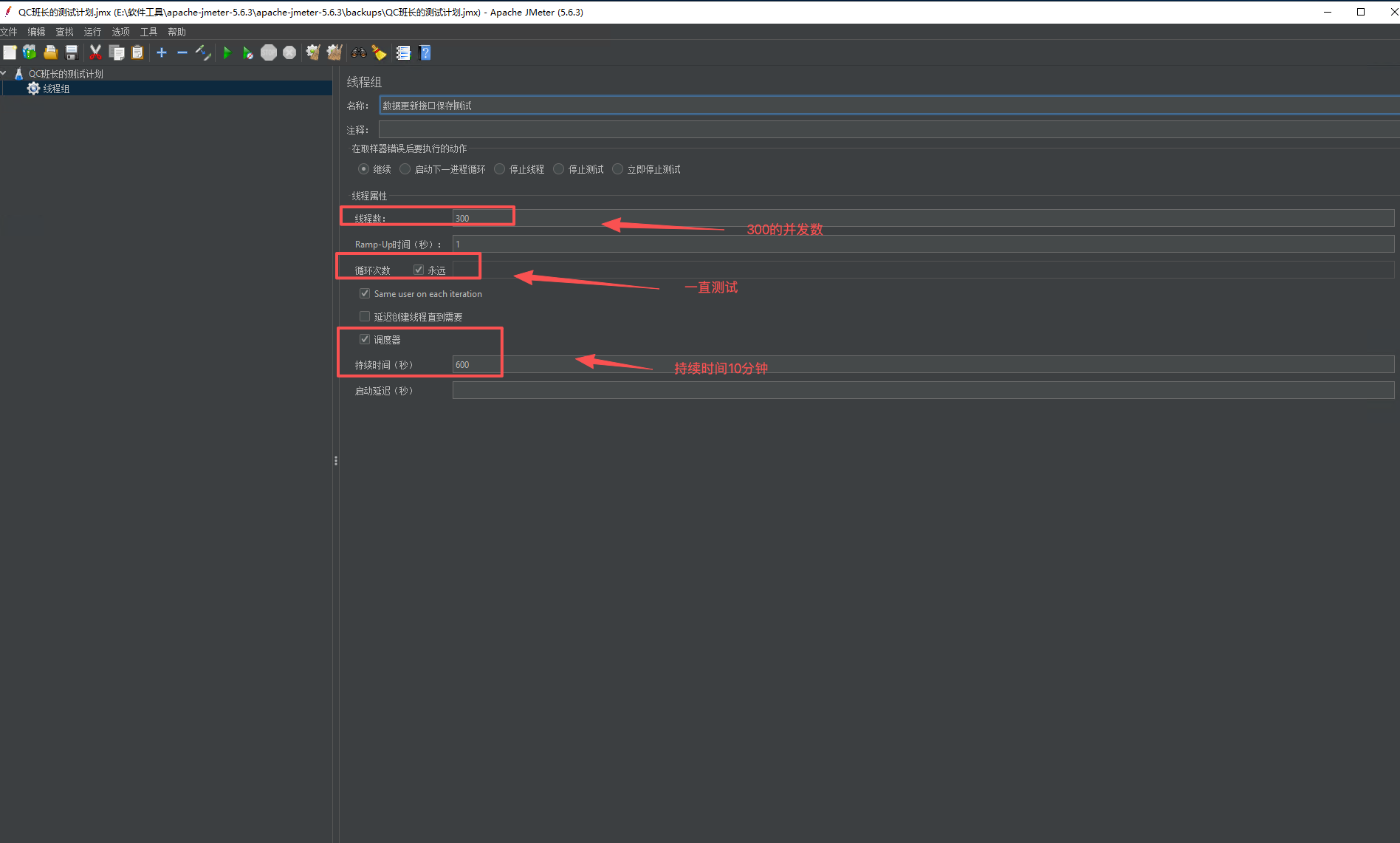This screenshot has height=843, width=1400.
Task: Click the 线程数 field showing 300
Action: coord(923,218)
